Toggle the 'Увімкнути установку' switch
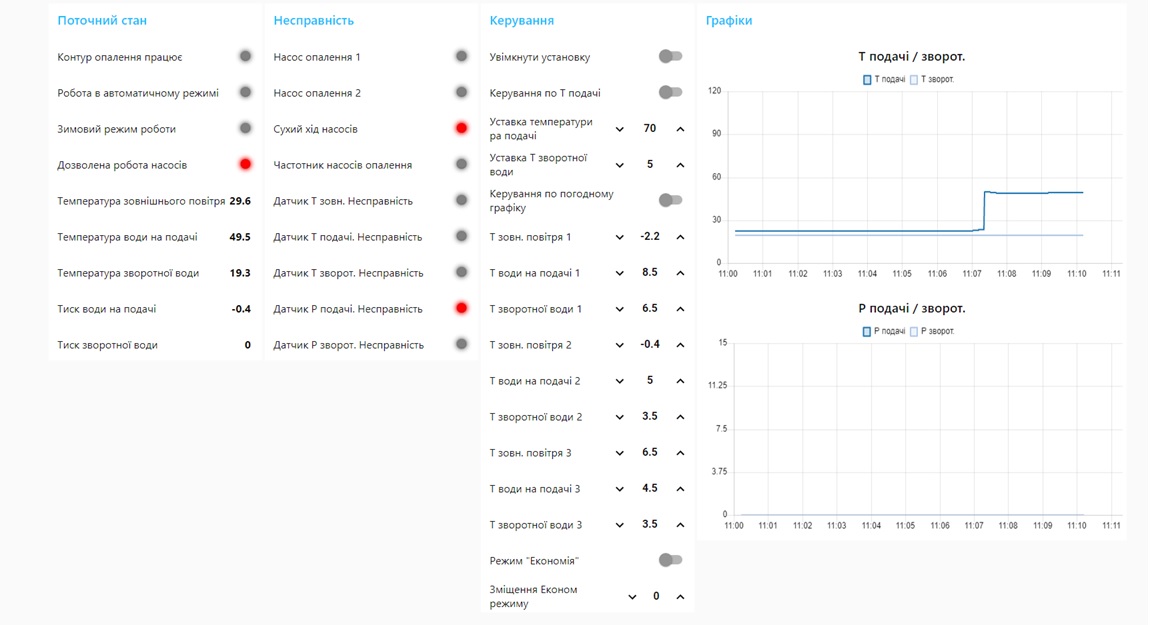The height and width of the screenshot is (625, 1150). (x=670, y=57)
